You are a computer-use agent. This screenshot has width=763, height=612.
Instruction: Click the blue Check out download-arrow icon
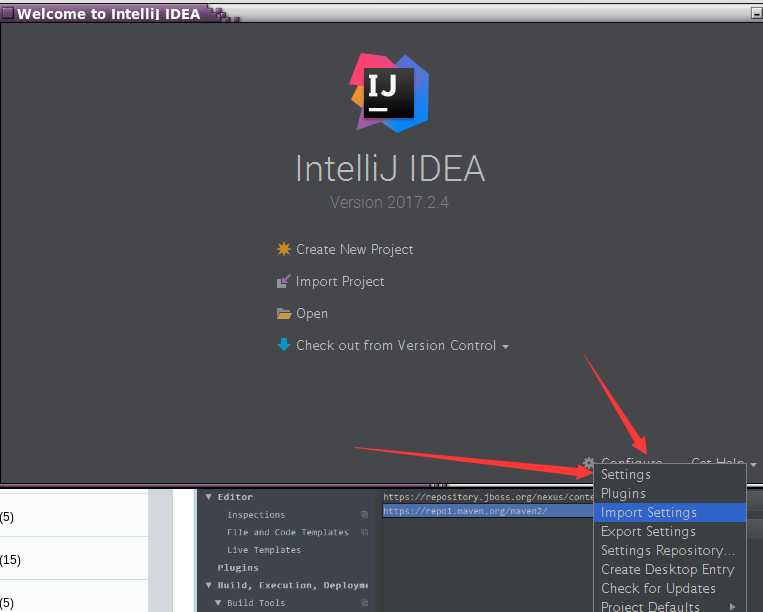pos(284,344)
